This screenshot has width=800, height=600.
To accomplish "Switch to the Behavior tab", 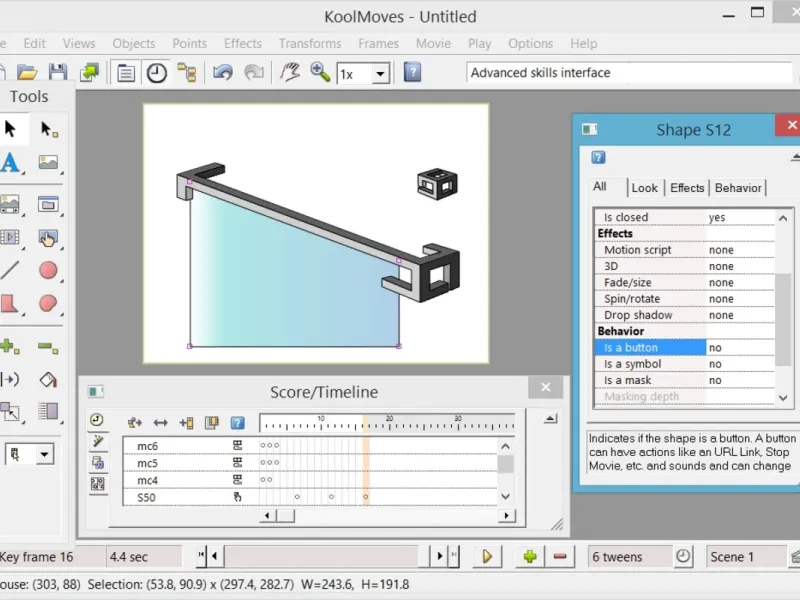I will coord(738,188).
